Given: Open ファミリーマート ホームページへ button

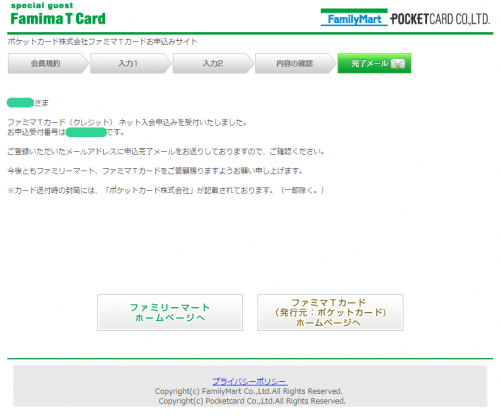Looking at the screenshot, I should pyautogui.click(x=170, y=312).
